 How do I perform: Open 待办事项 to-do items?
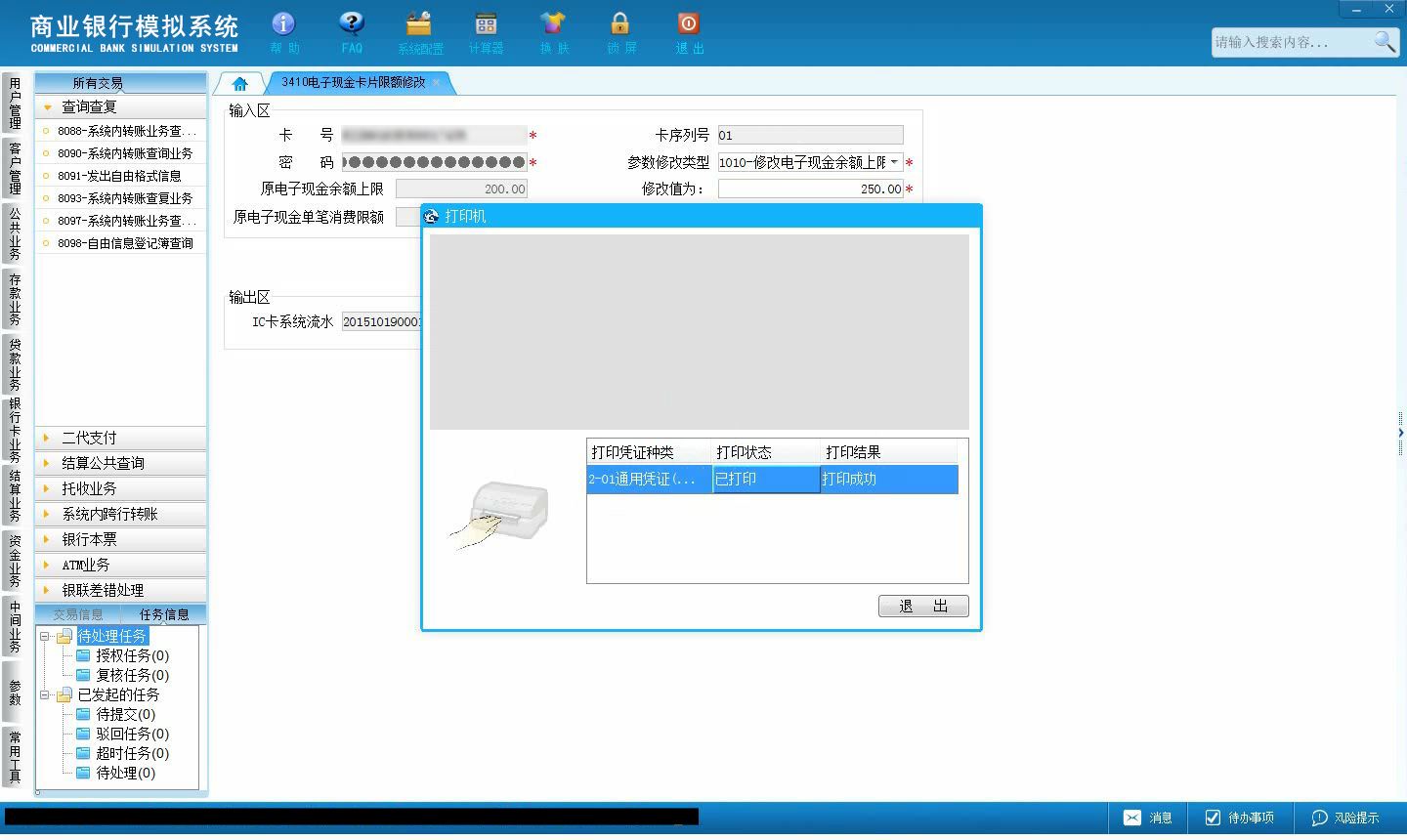1239,818
